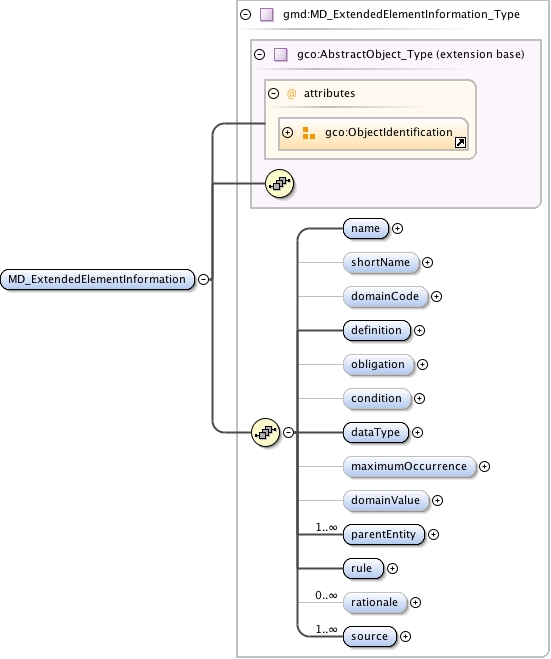Select the name element node

pyautogui.click(x=366, y=228)
